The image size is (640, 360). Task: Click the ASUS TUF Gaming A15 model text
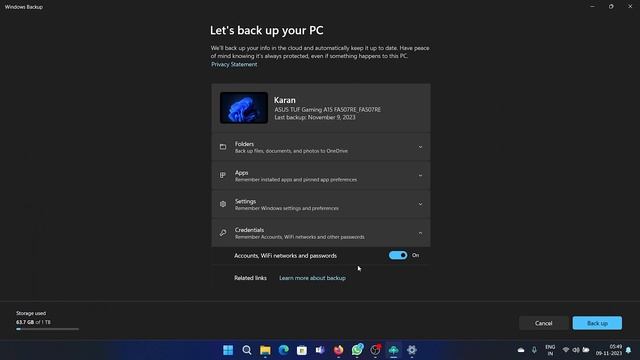pyautogui.click(x=327, y=109)
